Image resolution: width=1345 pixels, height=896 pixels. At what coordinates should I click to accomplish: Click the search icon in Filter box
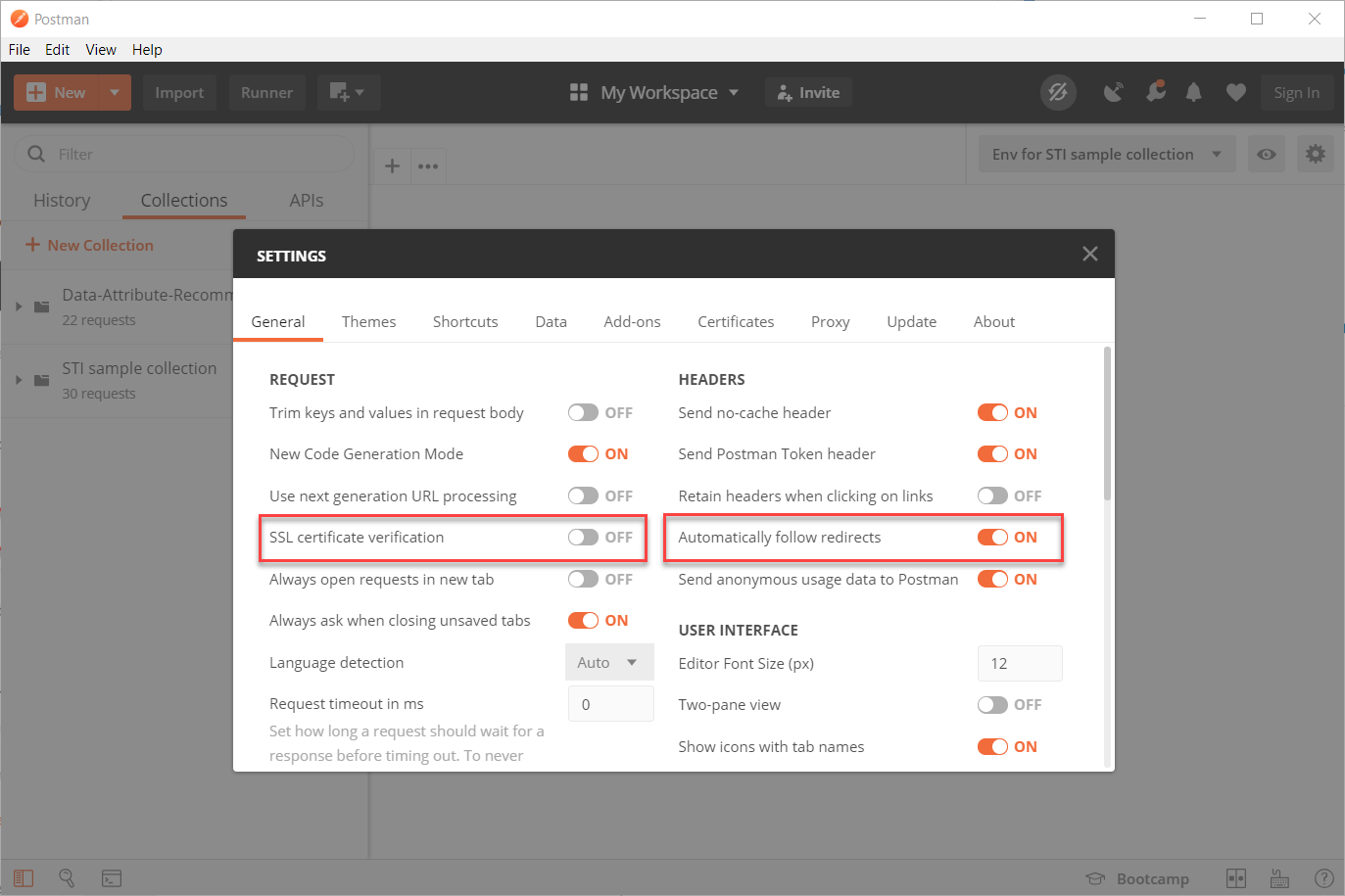tap(37, 154)
